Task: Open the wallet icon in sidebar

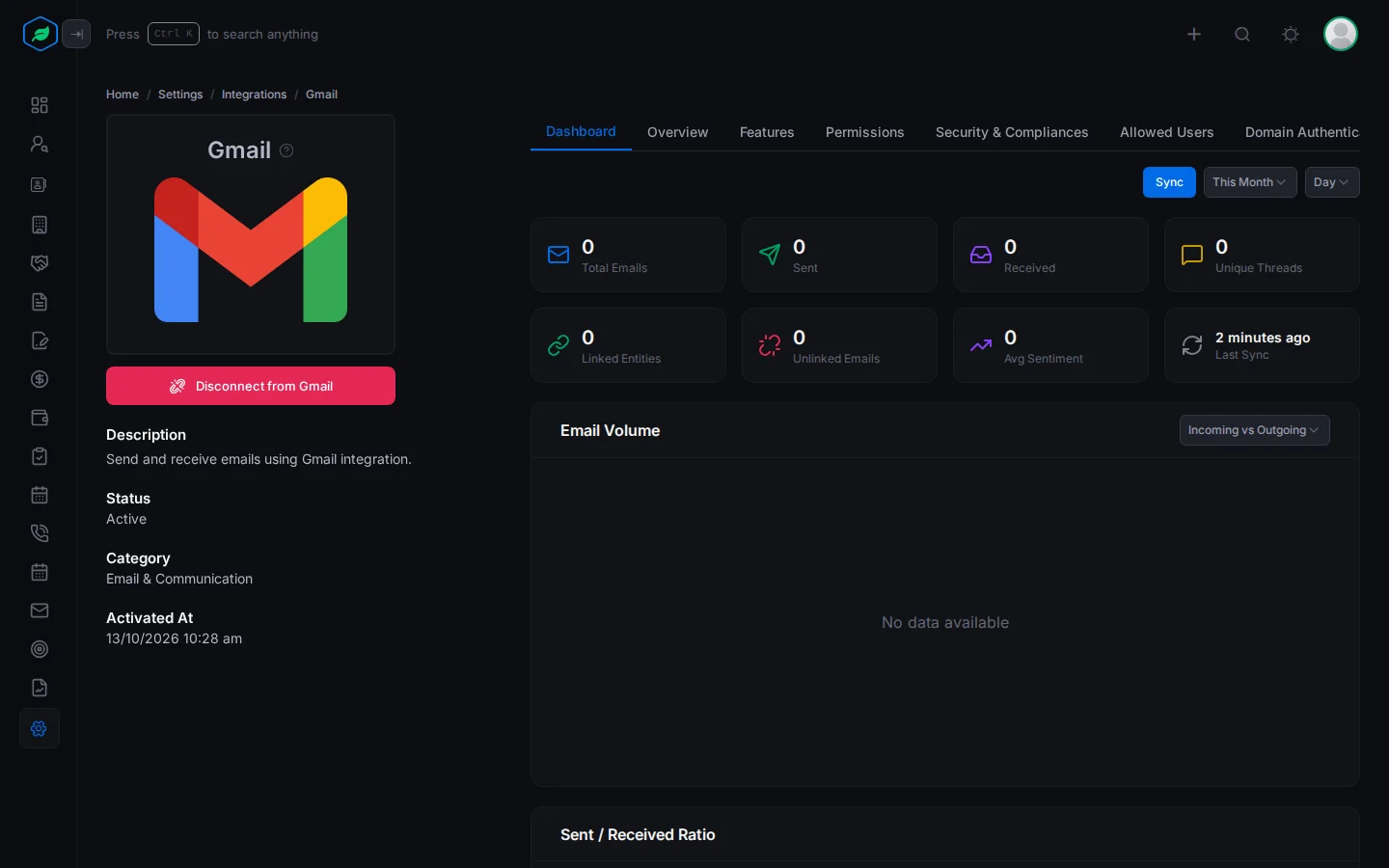Action: pos(40,418)
